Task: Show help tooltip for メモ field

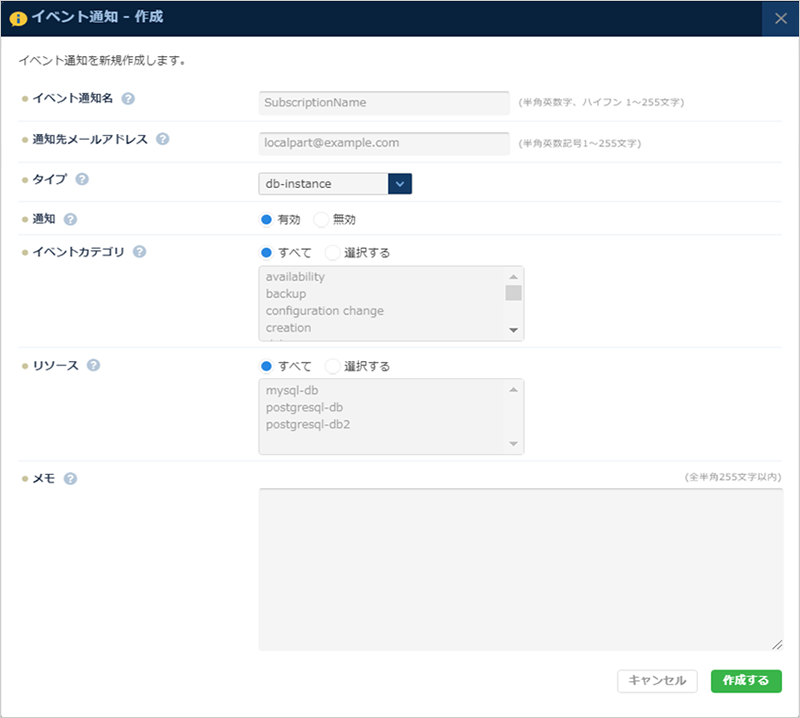Action: [70, 478]
